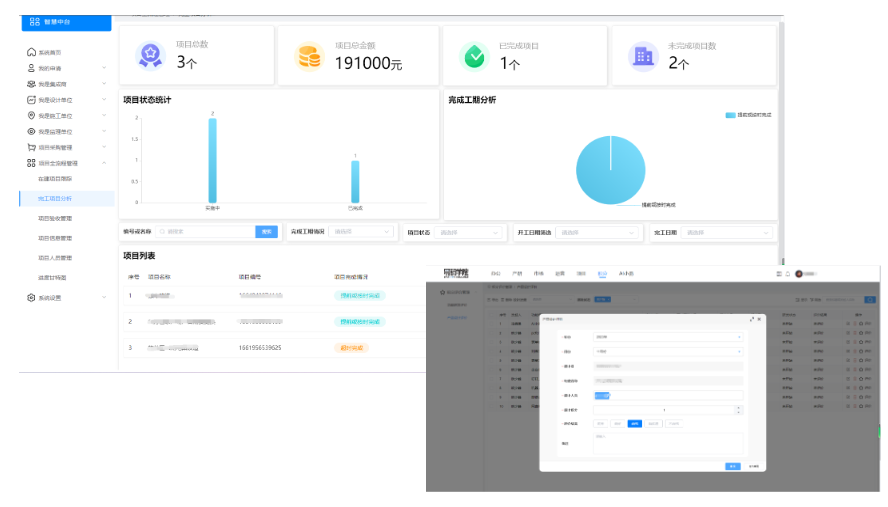
Task: Click the 已完成 bar in the chart
Action: [x=355, y=182]
